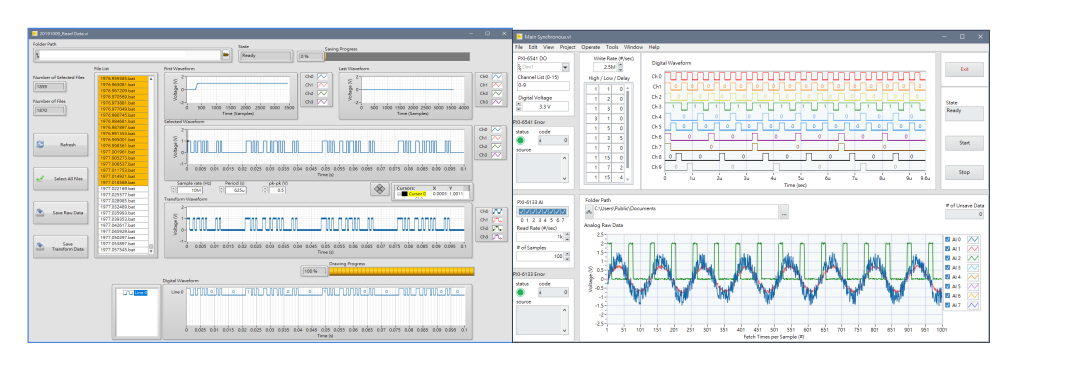The width and height of the screenshot is (1076, 373).
Task: Adjust the Sample rate (Hz) stepper arrows
Action: point(174,190)
